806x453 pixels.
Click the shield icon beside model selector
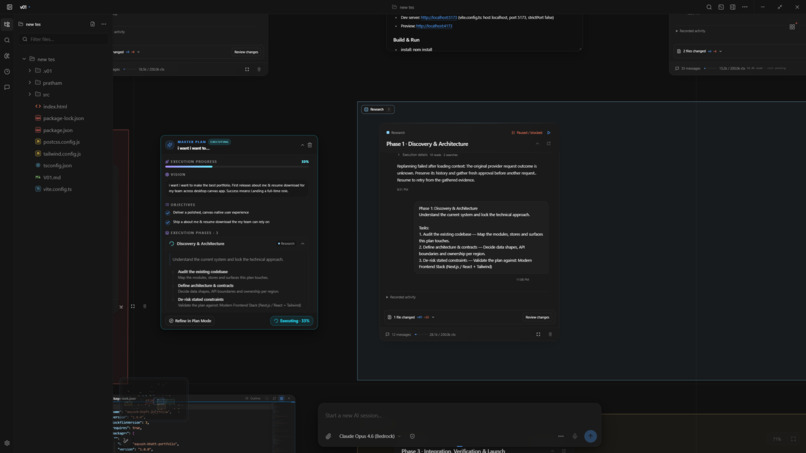412,436
